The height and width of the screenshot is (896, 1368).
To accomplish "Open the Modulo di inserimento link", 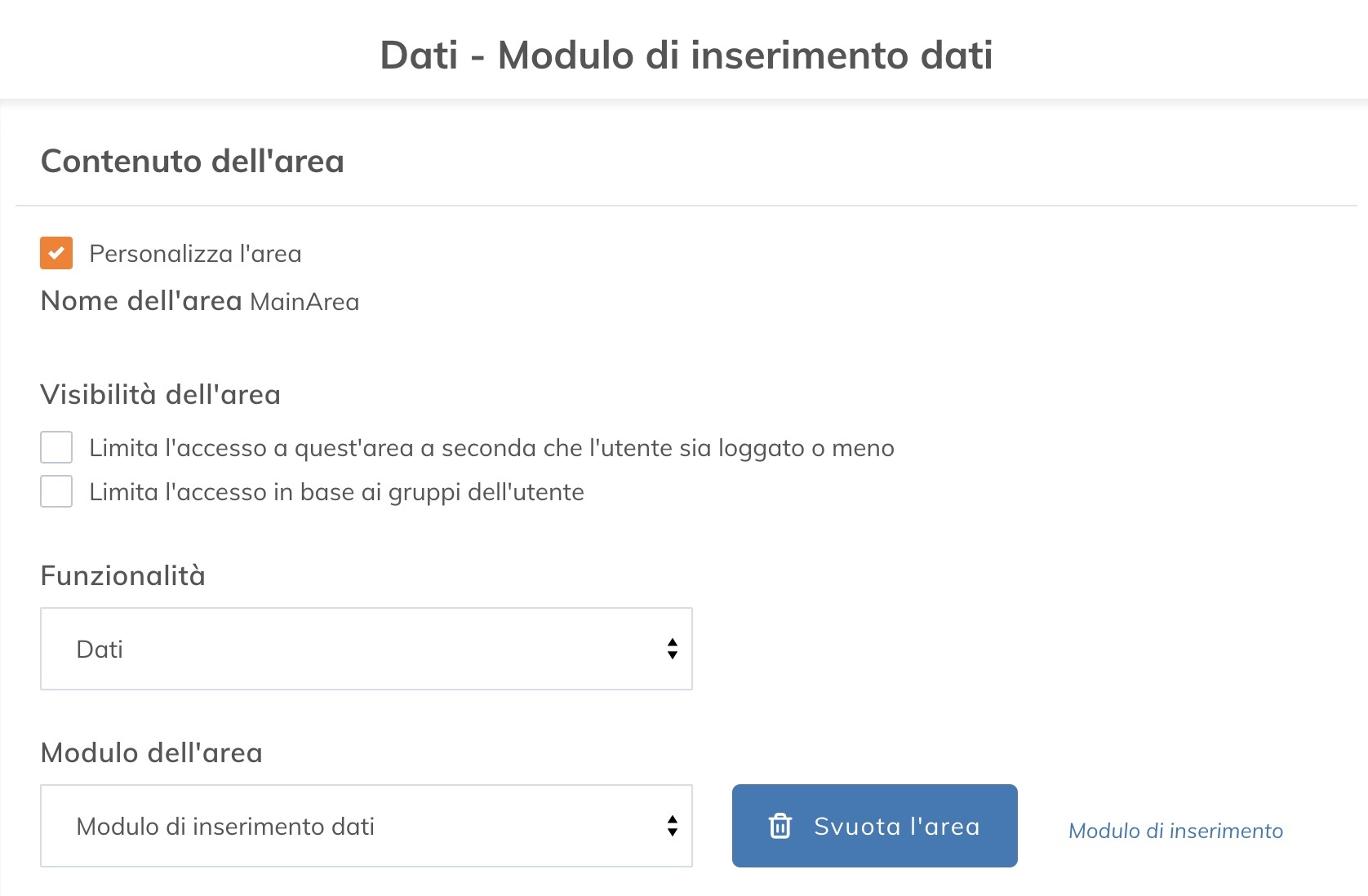I will [x=1175, y=831].
